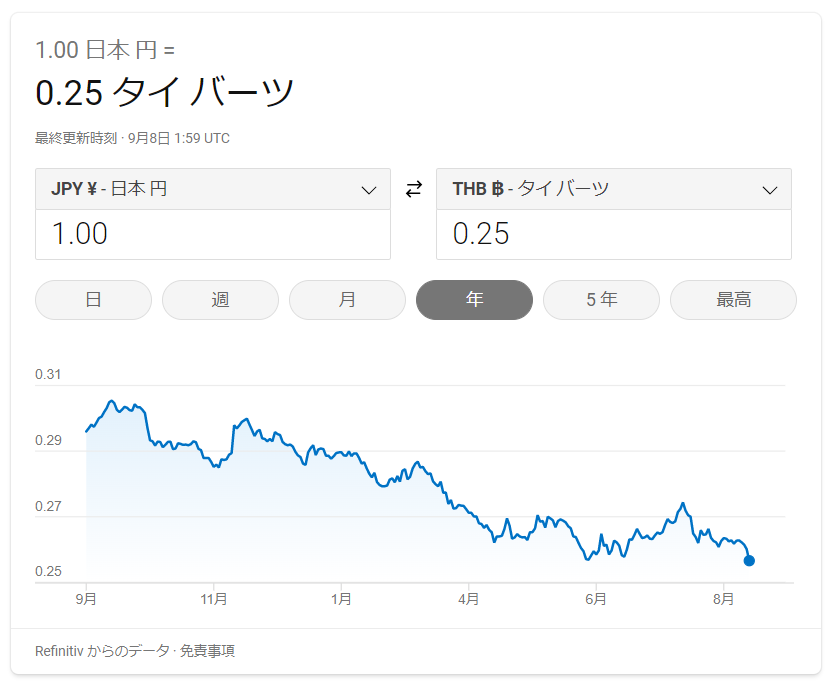Click the blue endpoint dot on chart
Viewport: 835px width, 693px height.
click(x=749, y=560)
